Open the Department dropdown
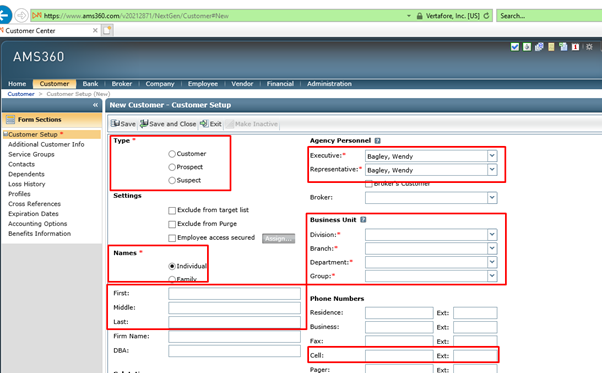The image size is (602, 373). coord(492,262)
